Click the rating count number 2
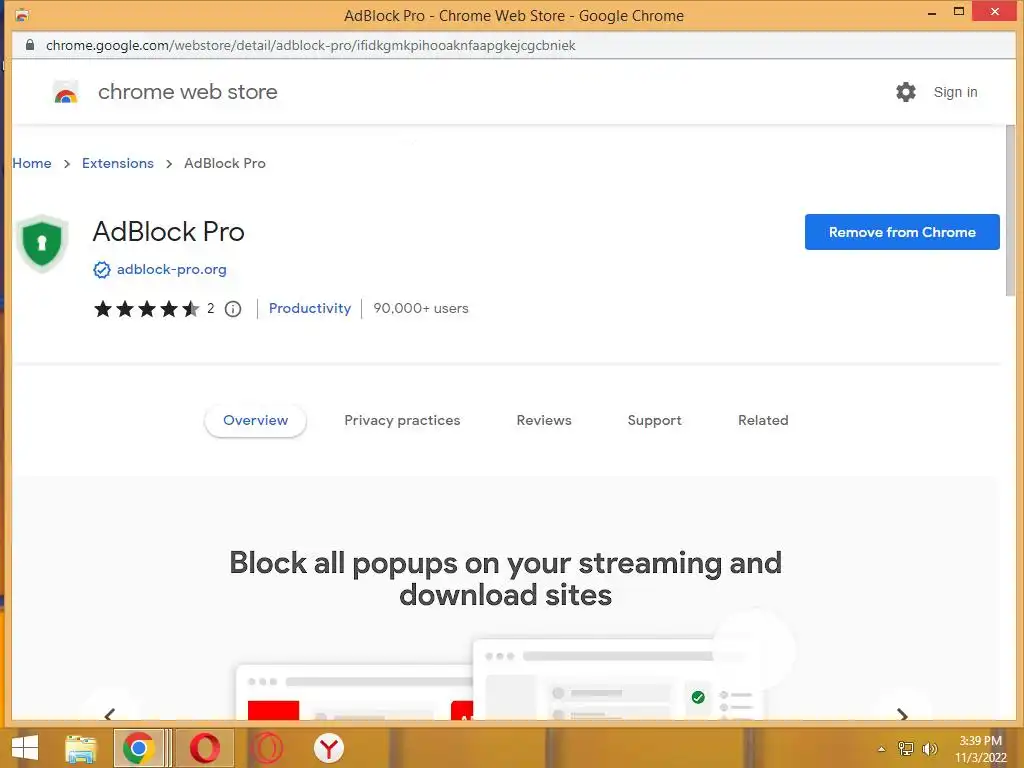Image resolution: width=1024 pixels, height=768 pixels. pos(210,308)
